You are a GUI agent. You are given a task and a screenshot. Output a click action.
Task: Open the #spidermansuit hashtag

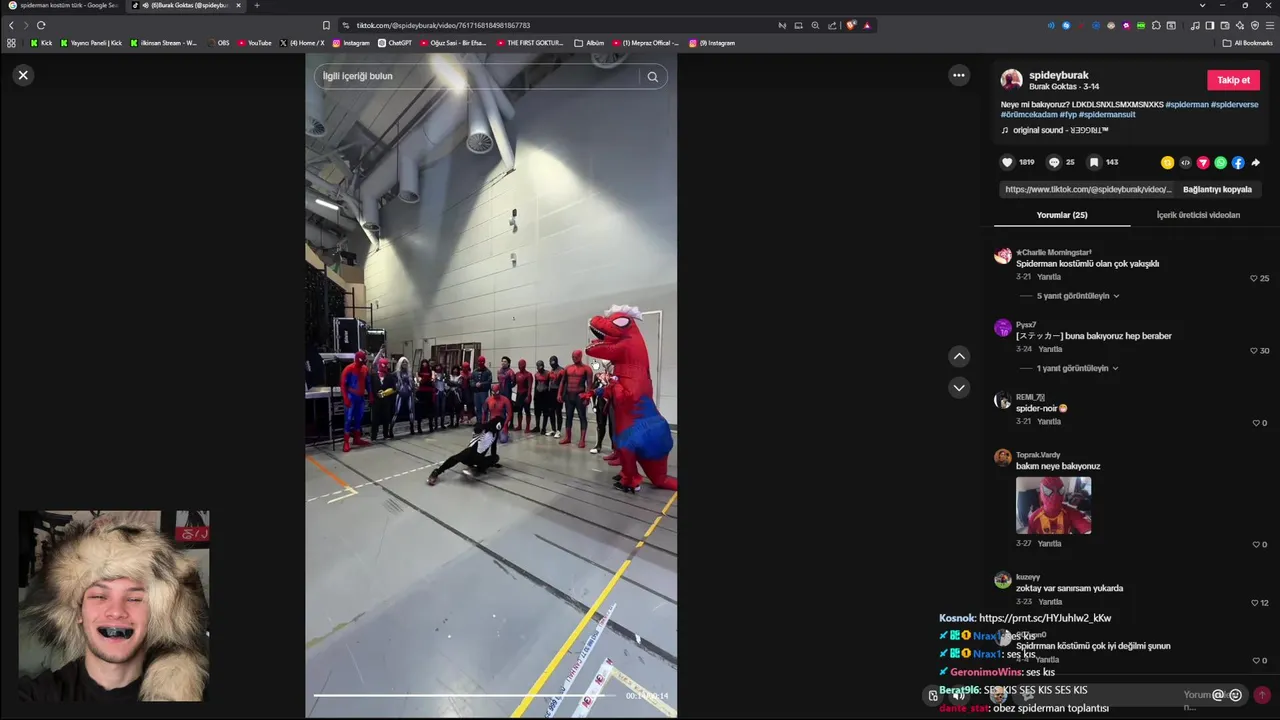1108,115
